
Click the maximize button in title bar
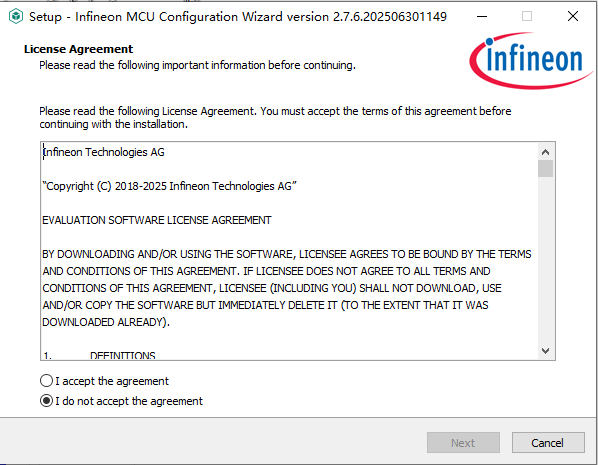coord(527,16)
